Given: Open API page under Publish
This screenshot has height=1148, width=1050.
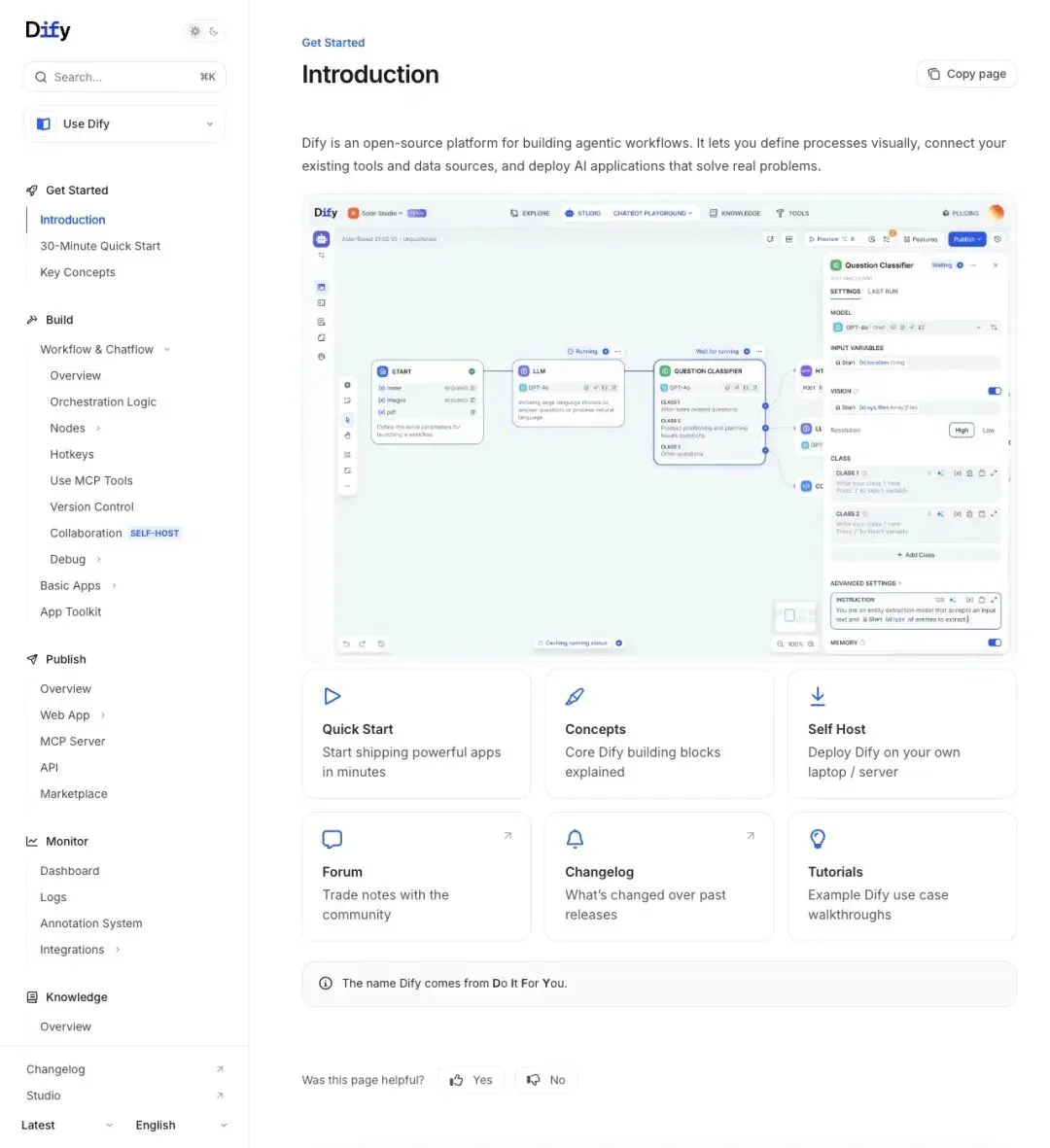Looking at the screenshot, I should 49,768.
